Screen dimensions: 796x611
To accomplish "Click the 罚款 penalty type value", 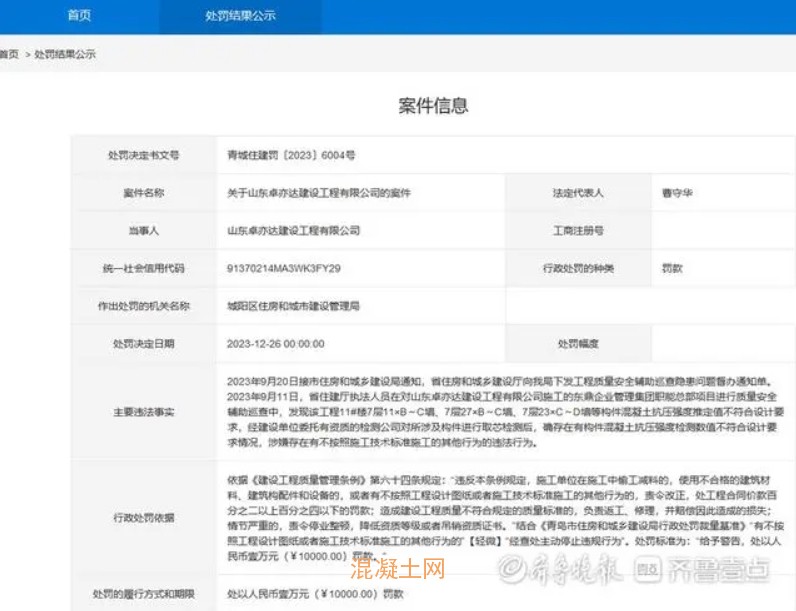I will [x=672, y=269].
